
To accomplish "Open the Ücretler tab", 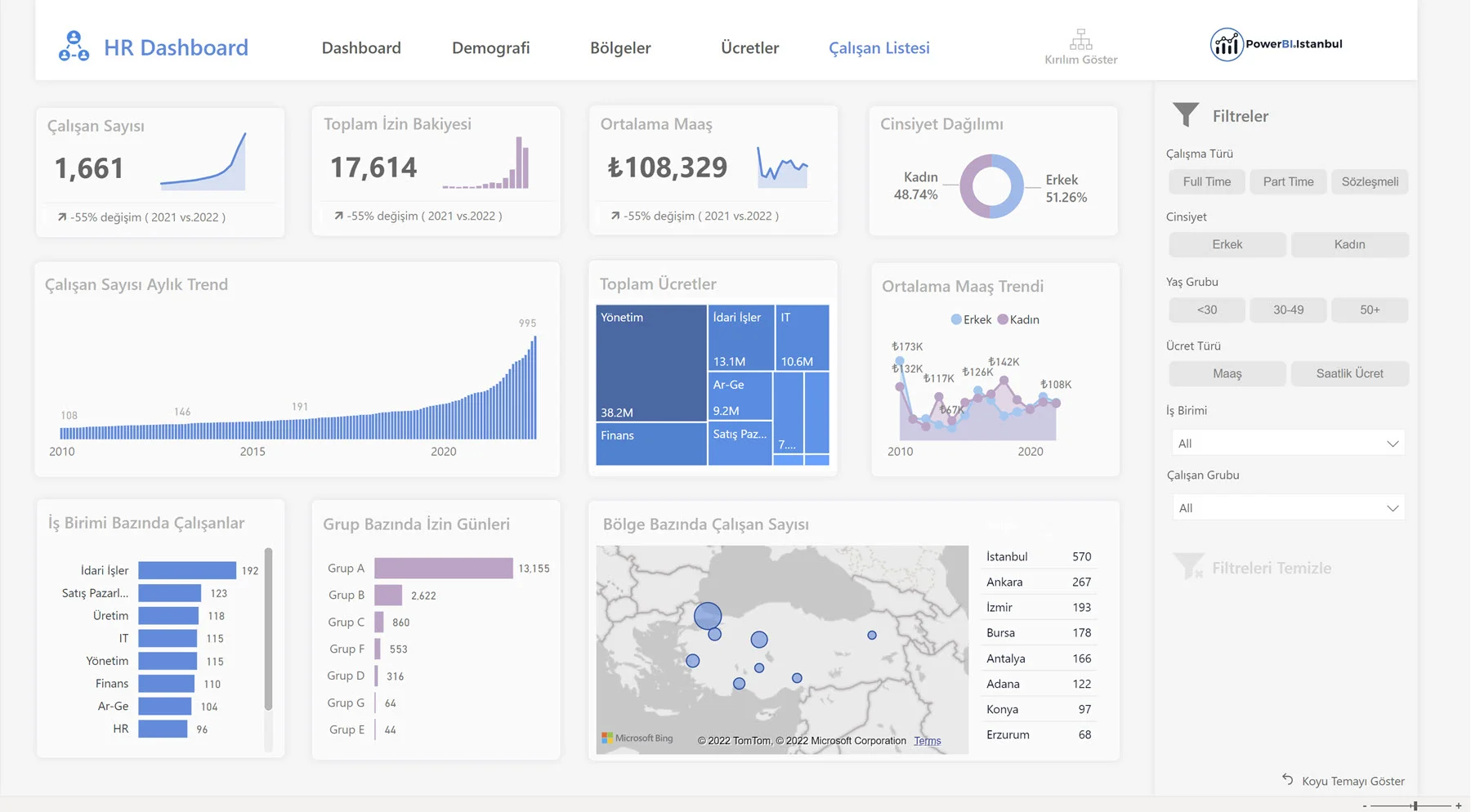I will 749,47.
